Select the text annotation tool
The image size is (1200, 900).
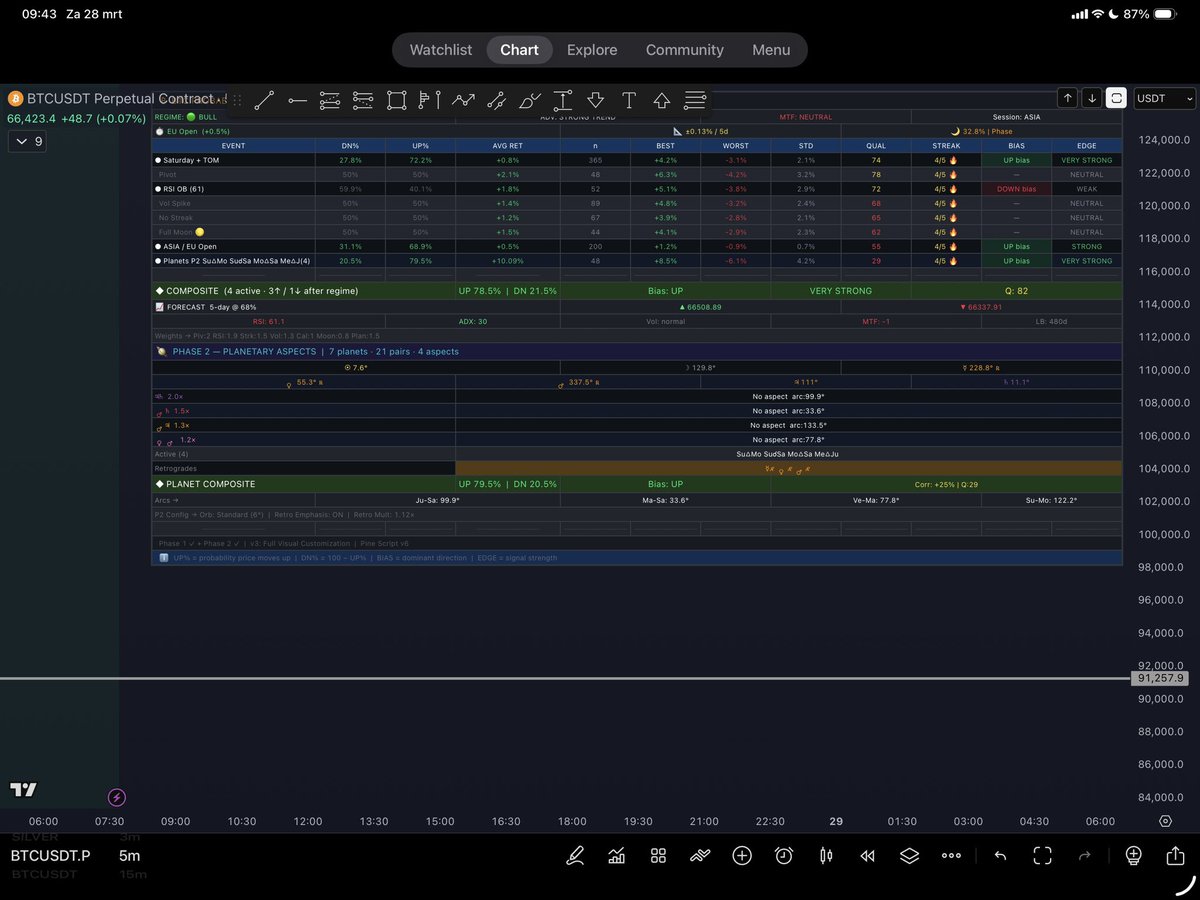(629, 100)
